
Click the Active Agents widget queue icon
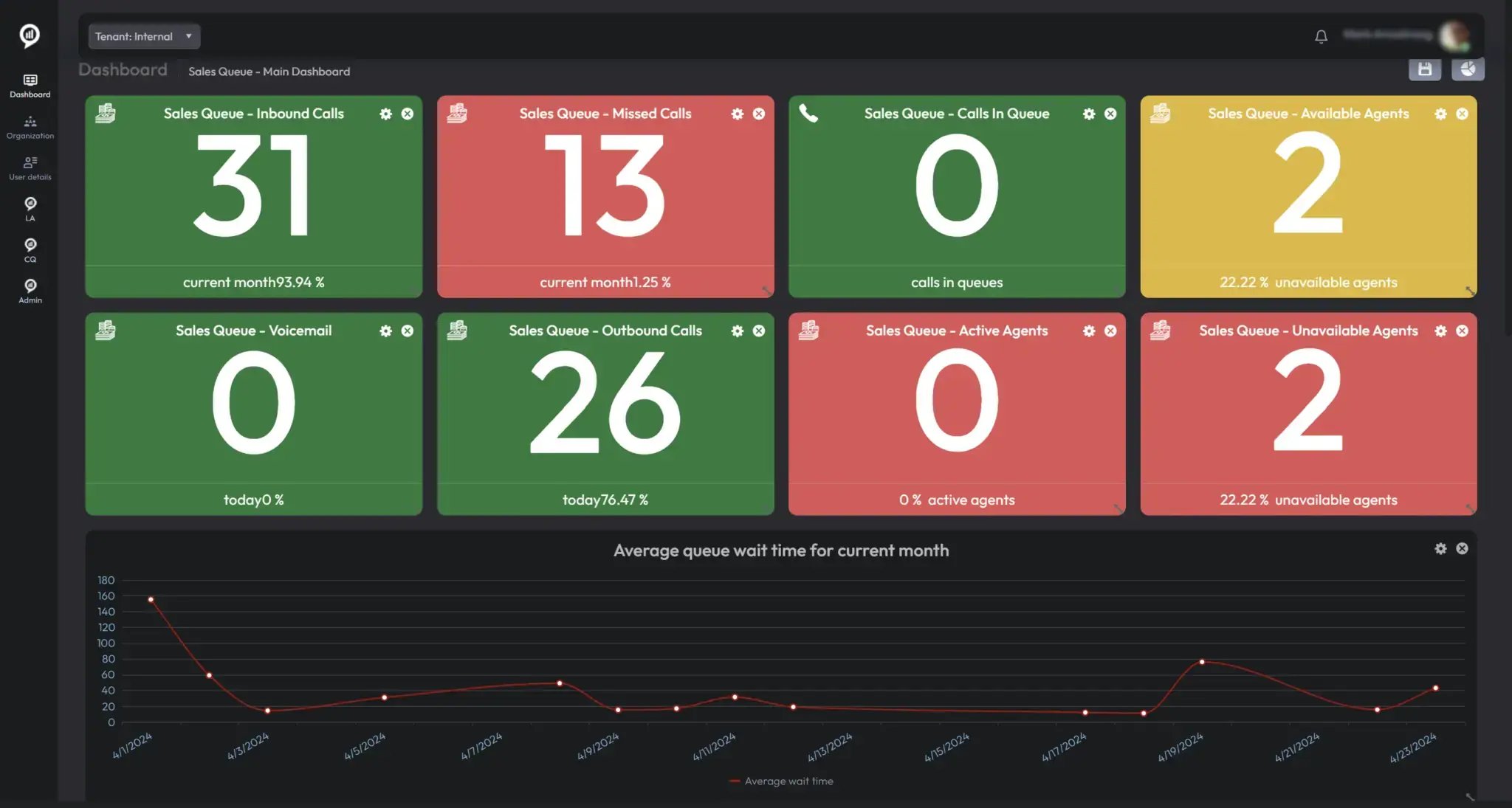[808, 330]
